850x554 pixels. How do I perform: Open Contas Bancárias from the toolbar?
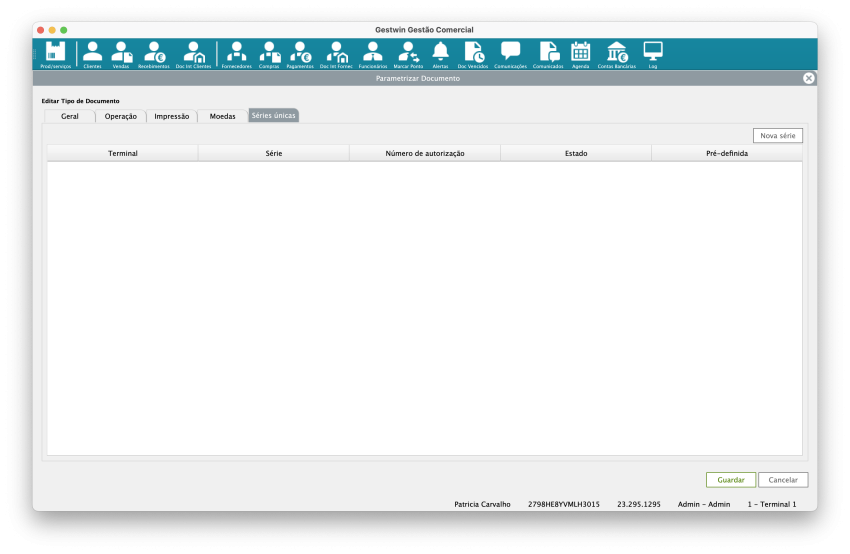(x=616, y=53)
